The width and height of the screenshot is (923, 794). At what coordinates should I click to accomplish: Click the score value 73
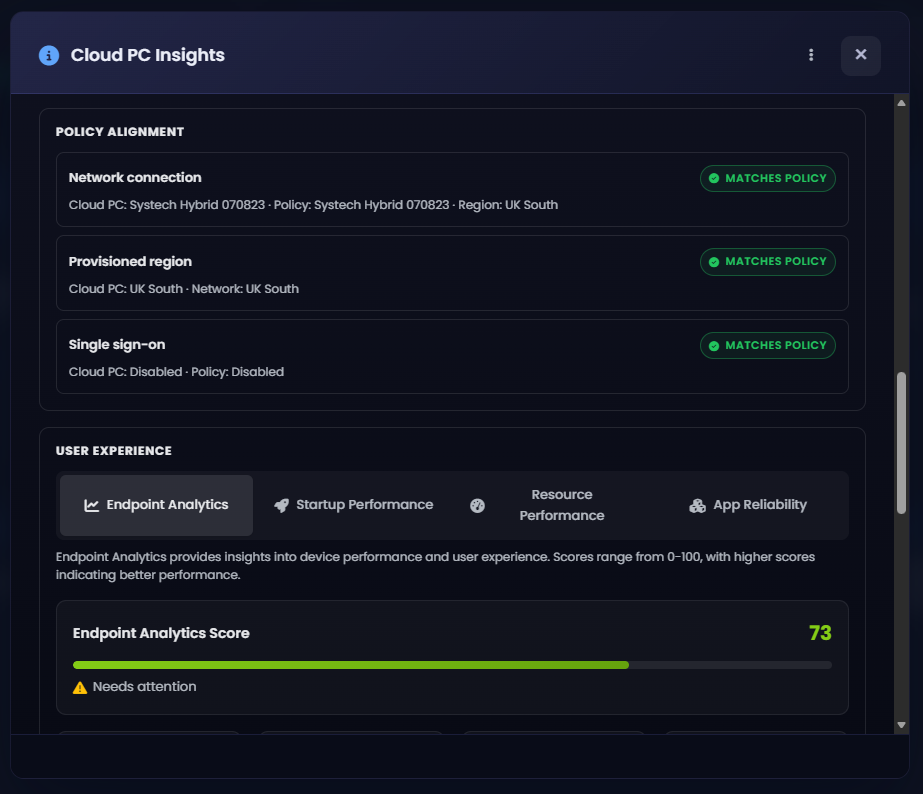[x=820, y=633]
